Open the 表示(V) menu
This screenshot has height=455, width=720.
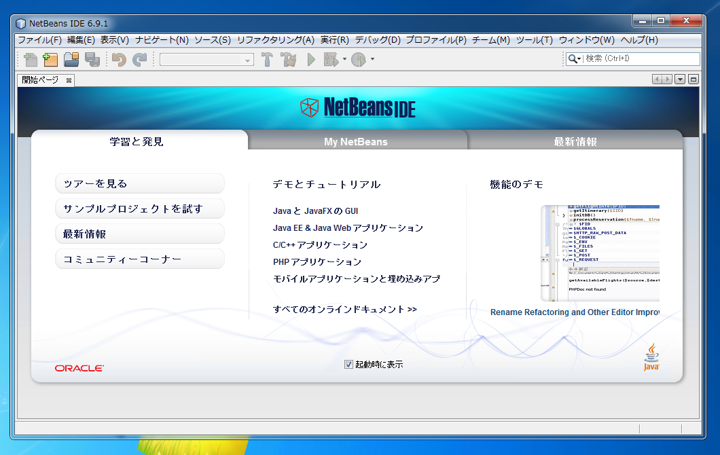(115, 40)
